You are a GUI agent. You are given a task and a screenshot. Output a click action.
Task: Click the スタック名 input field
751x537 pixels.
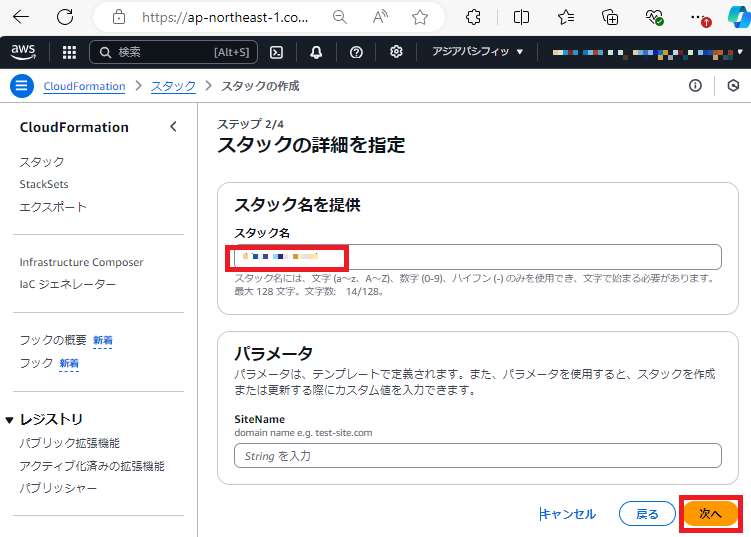[x=478, y=257]
